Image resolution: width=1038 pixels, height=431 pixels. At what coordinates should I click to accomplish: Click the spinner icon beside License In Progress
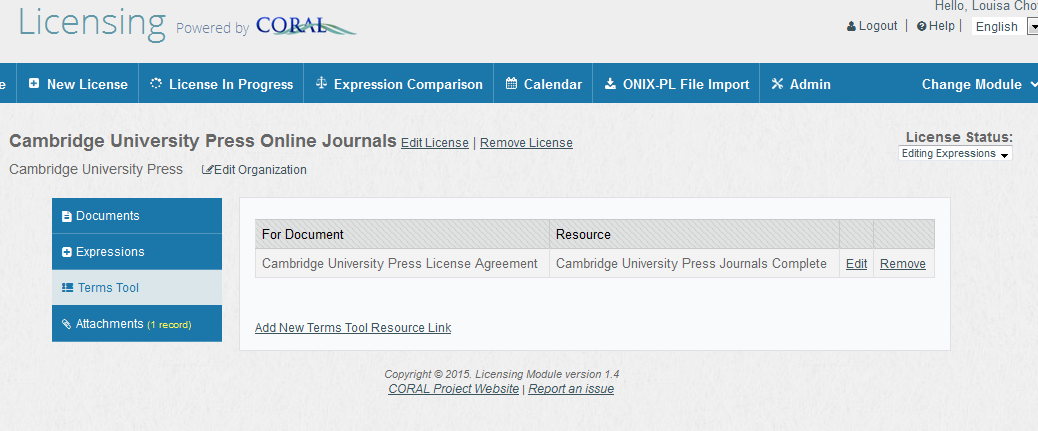click(156, 84)
